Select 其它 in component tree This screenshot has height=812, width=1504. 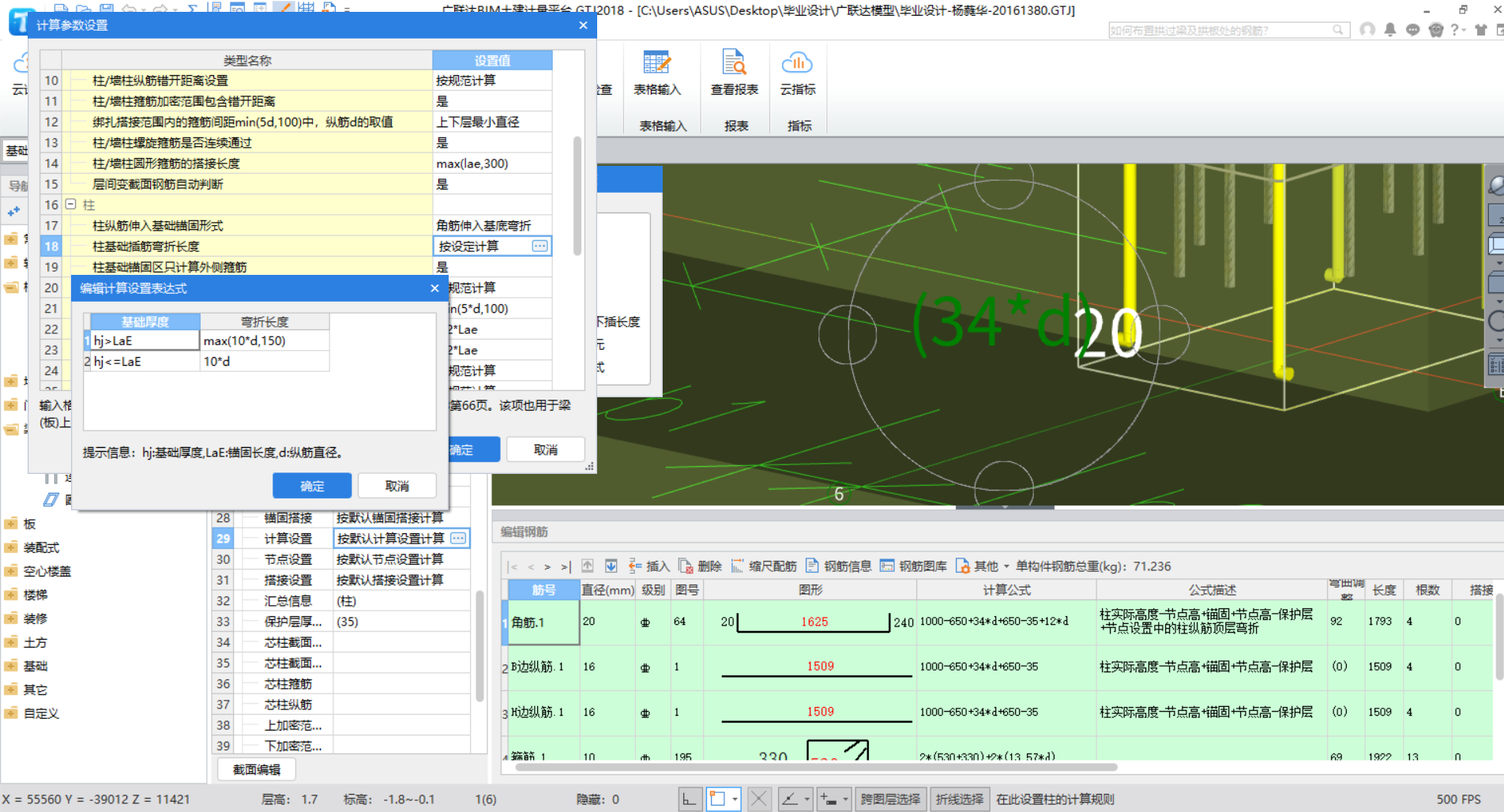[35, 690]
